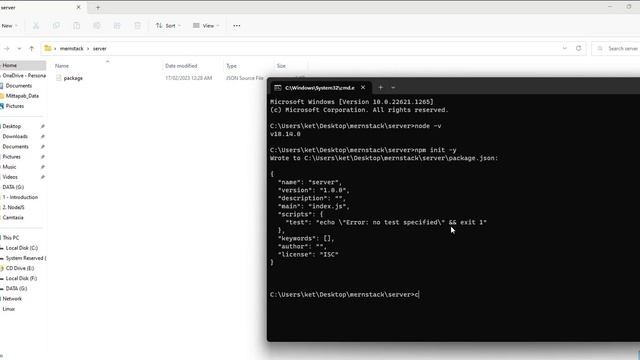This screenshot has height=360, width=640.
Task: Go up one folder level with up arrow
Action: [31, 49]
